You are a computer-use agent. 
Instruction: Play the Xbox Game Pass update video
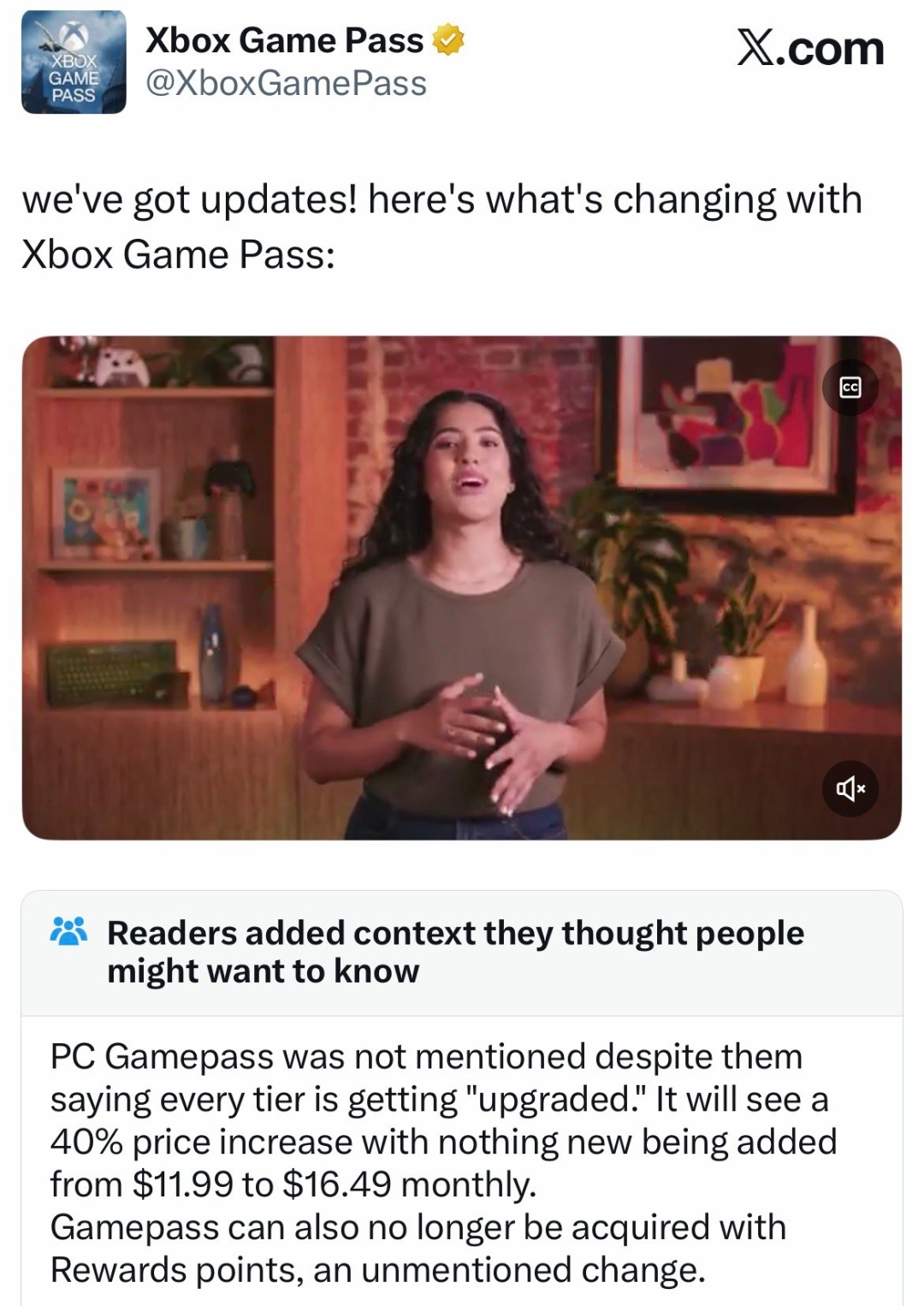(x=462, y=588)
